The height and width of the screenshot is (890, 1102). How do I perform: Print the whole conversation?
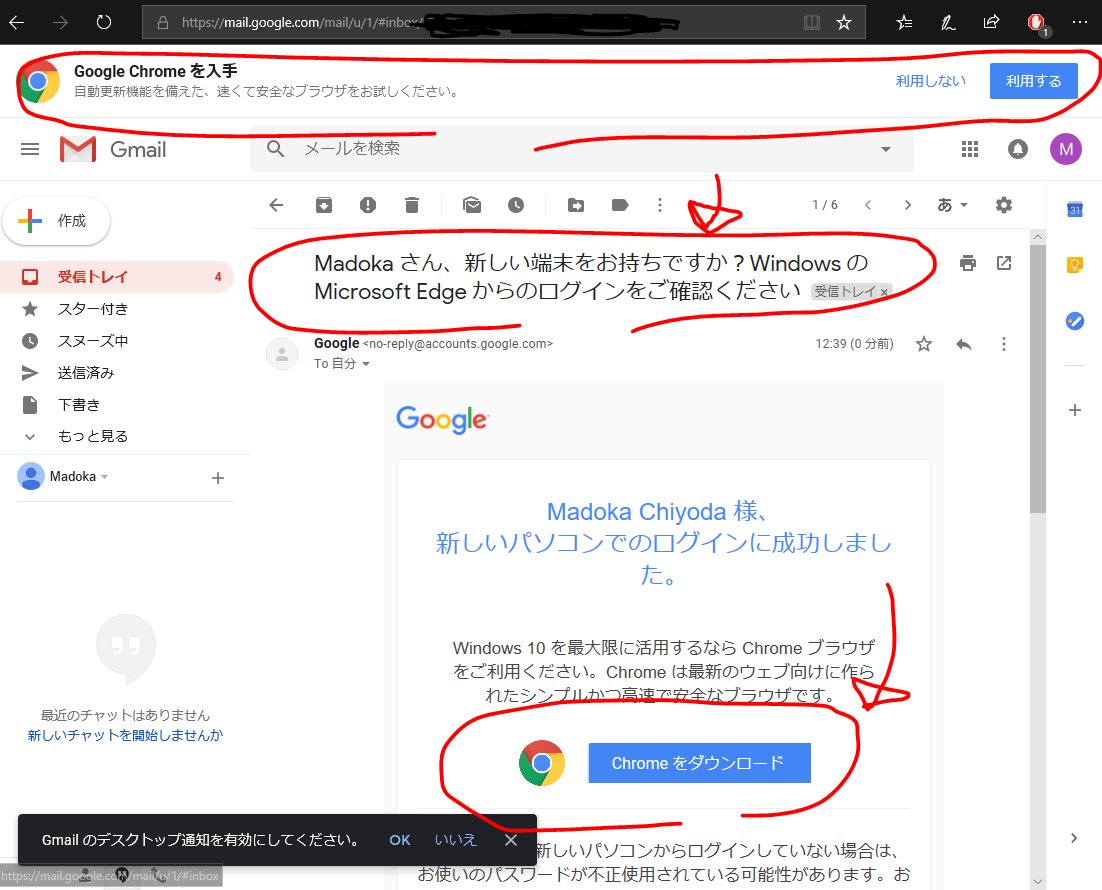pyautogui.click(x=968, y=263)
